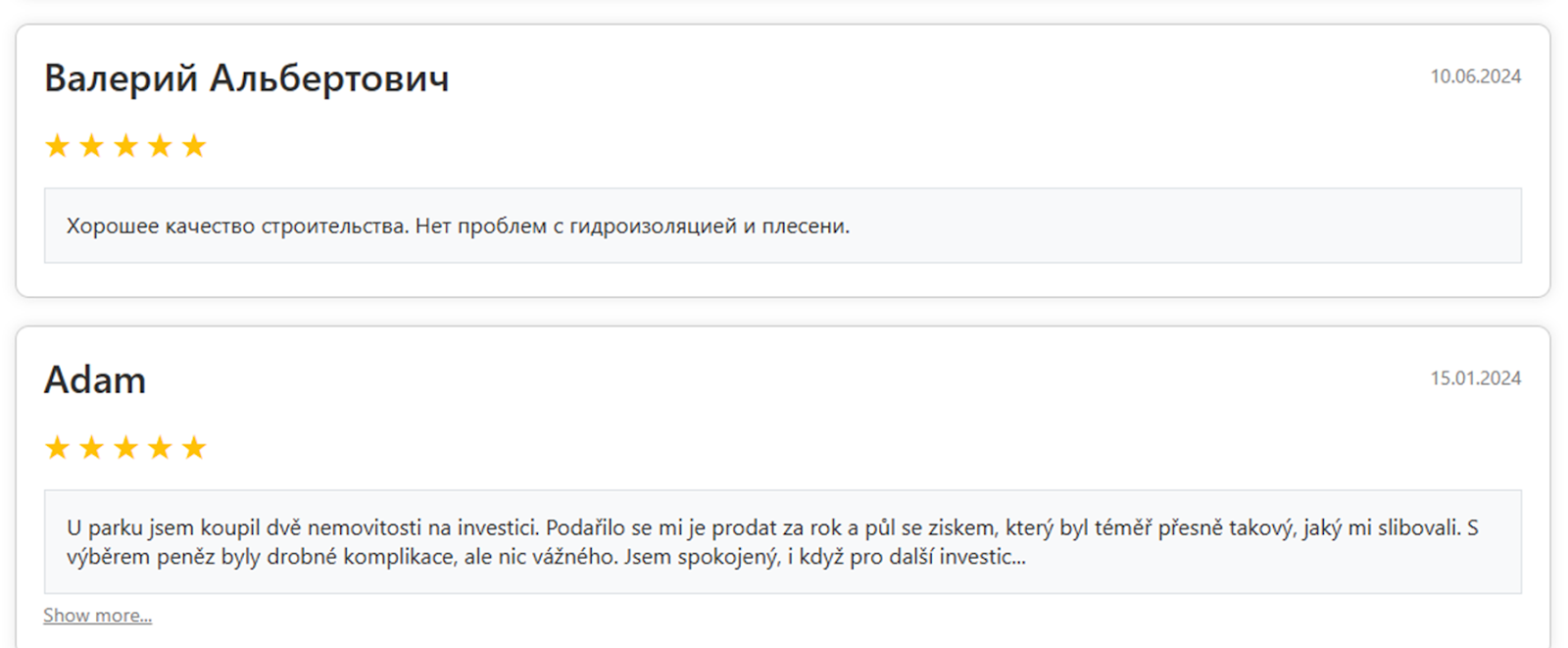Select the reviewer name Валерий Альбертович
The height and width of the screenshot is (648, 1568).
pos(248,78)
